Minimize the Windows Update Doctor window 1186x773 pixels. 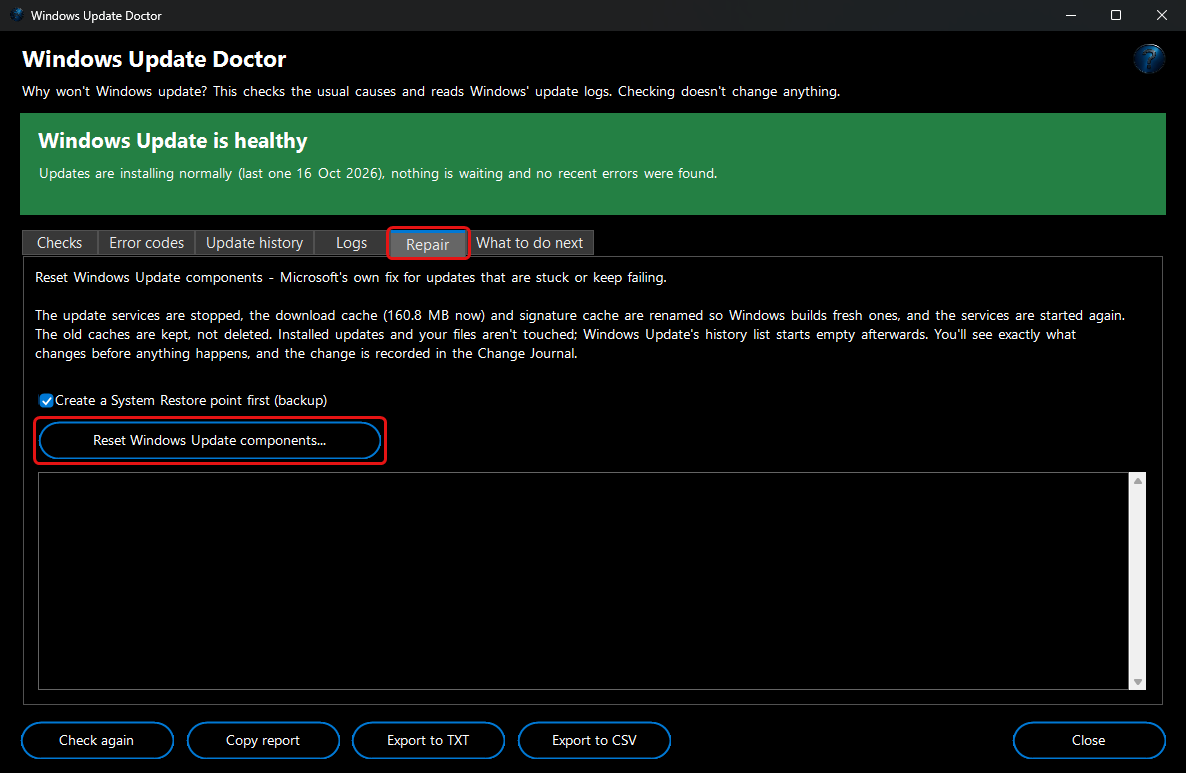pos(1070,15)
